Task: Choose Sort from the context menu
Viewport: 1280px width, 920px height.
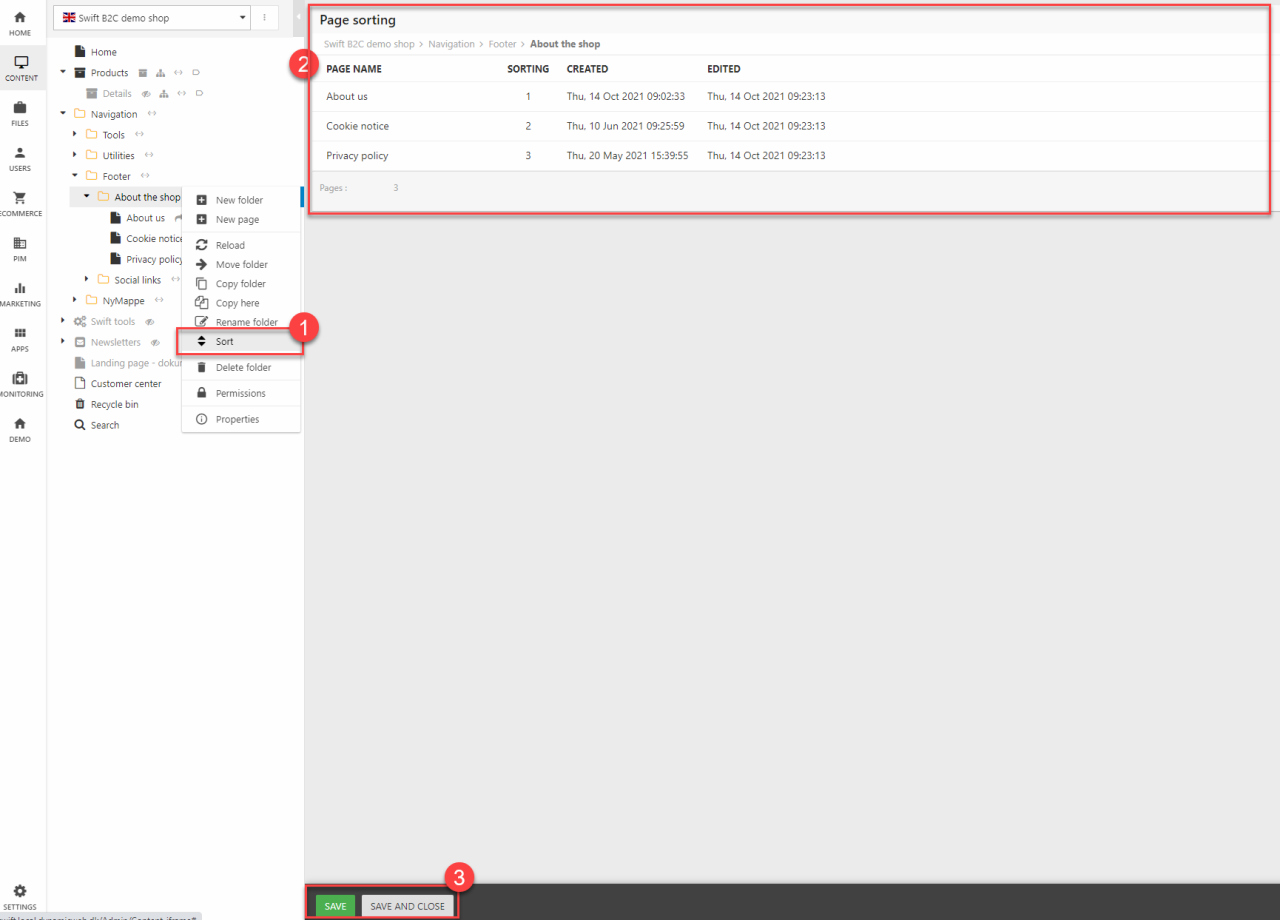Action: (225, 342)
